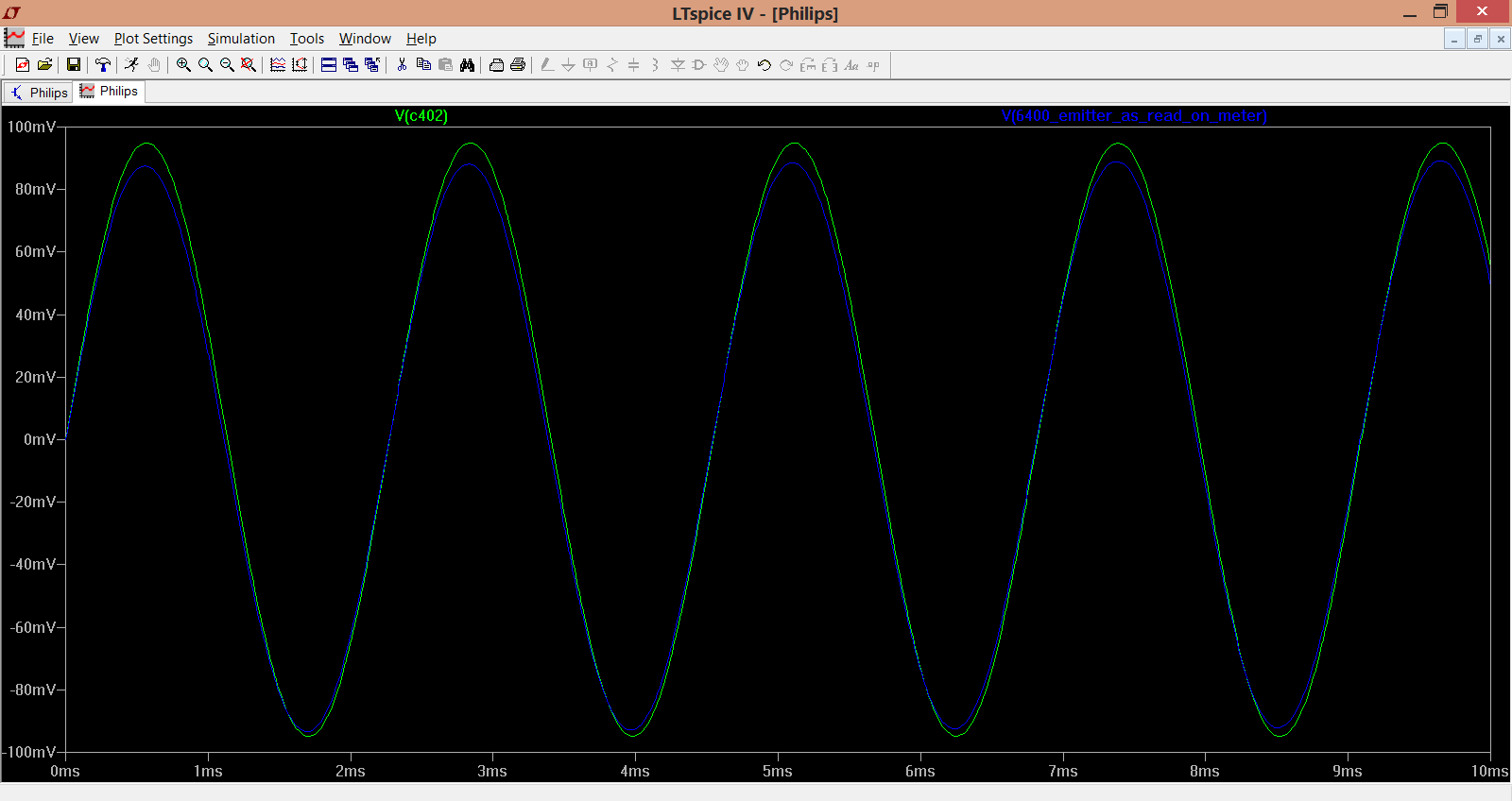Click the greyed Place Resistor icon
The height and width of the screenshot is (801, 1512).
tap(612, 64)
